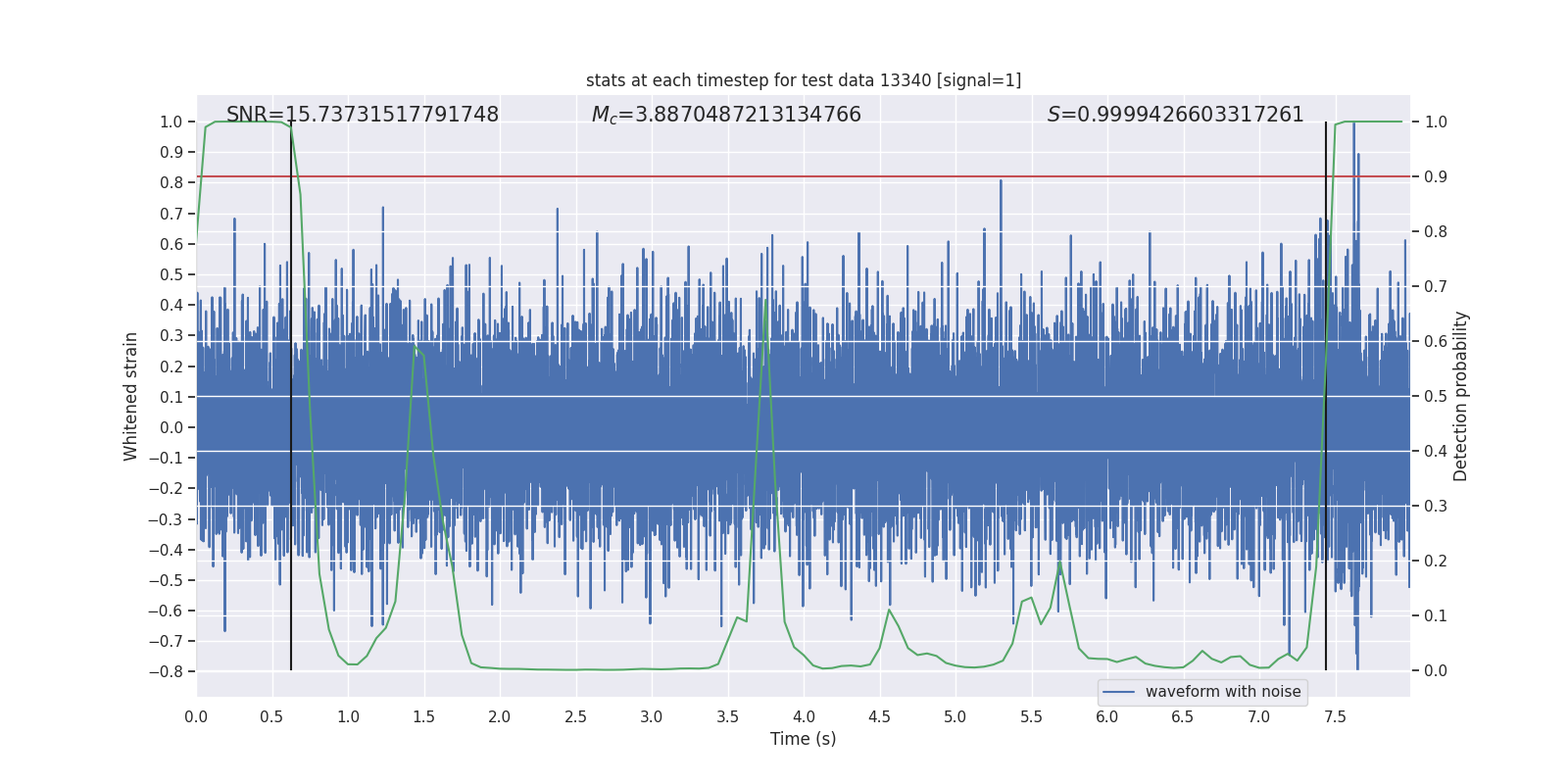The height and width of the screenshot is (784, 1568).
Task: Click the 'Whitened strain' y-axis label
Action: click(x=131, y=396)
